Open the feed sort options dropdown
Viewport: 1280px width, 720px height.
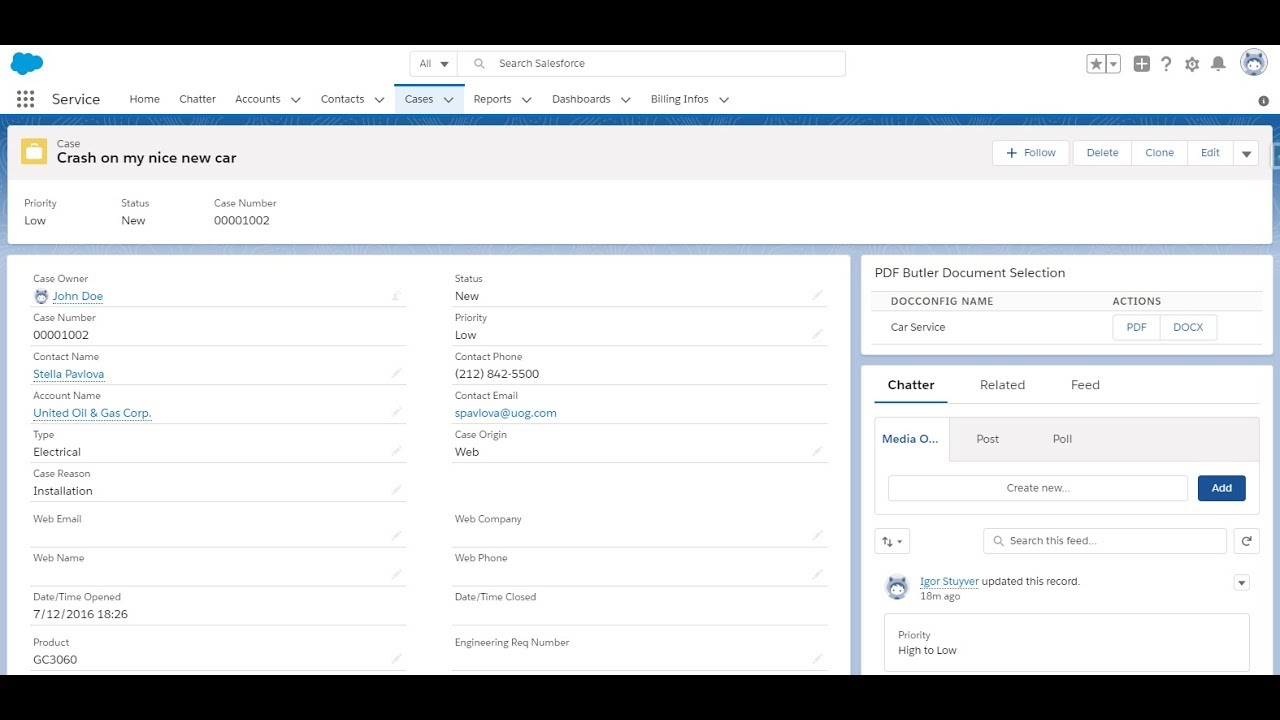tap(893, 541)
